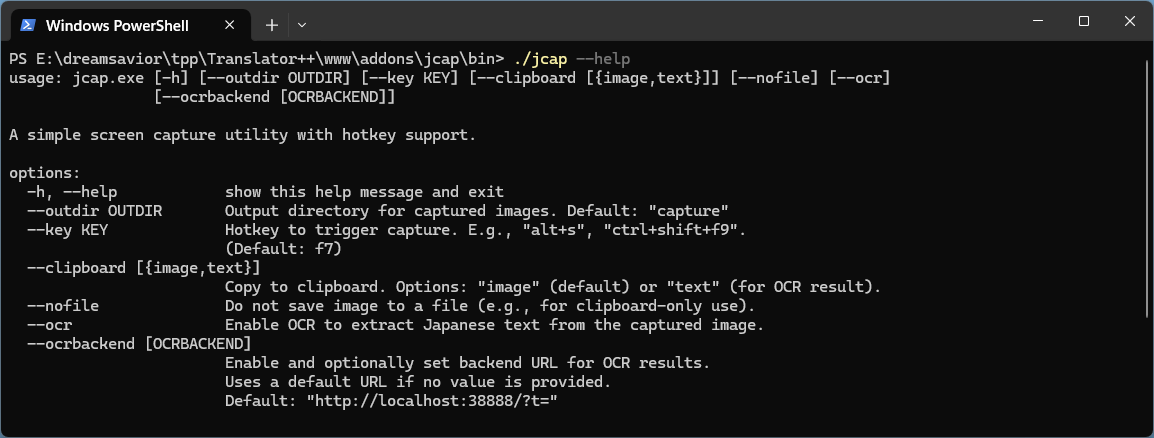Click "--ocrbackend [OCRBACKEND]" in the options list
Viewport: 1154px width, 438px height.
(139, 344)
